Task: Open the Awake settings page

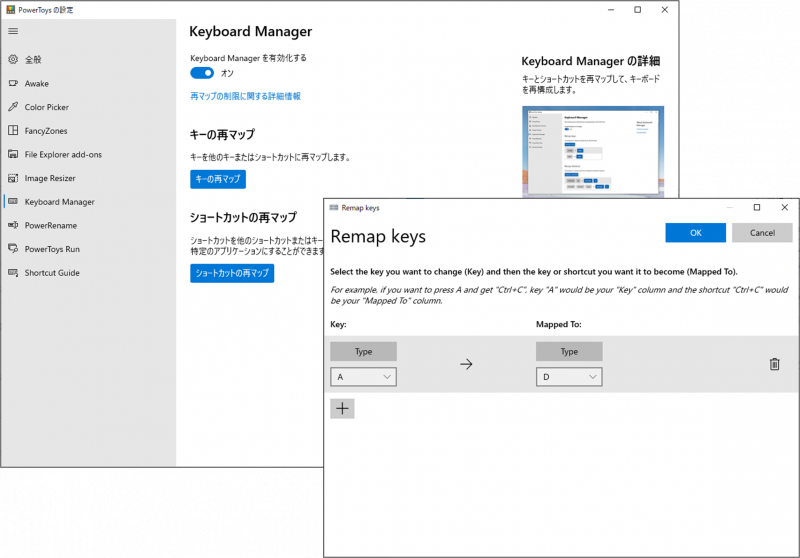Action: (x=87, y=83)
